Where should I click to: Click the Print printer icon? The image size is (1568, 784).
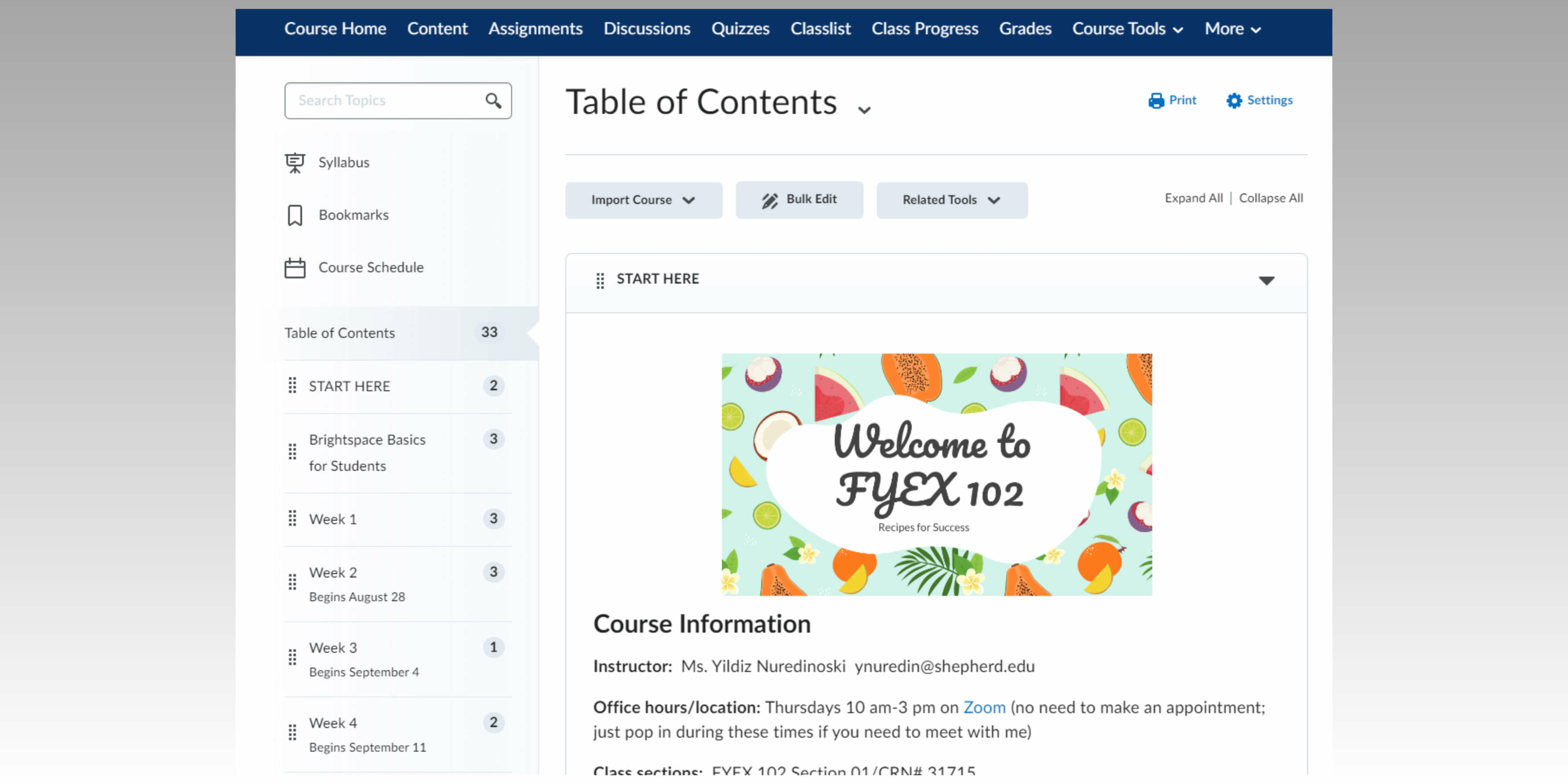click(1156, 101)
